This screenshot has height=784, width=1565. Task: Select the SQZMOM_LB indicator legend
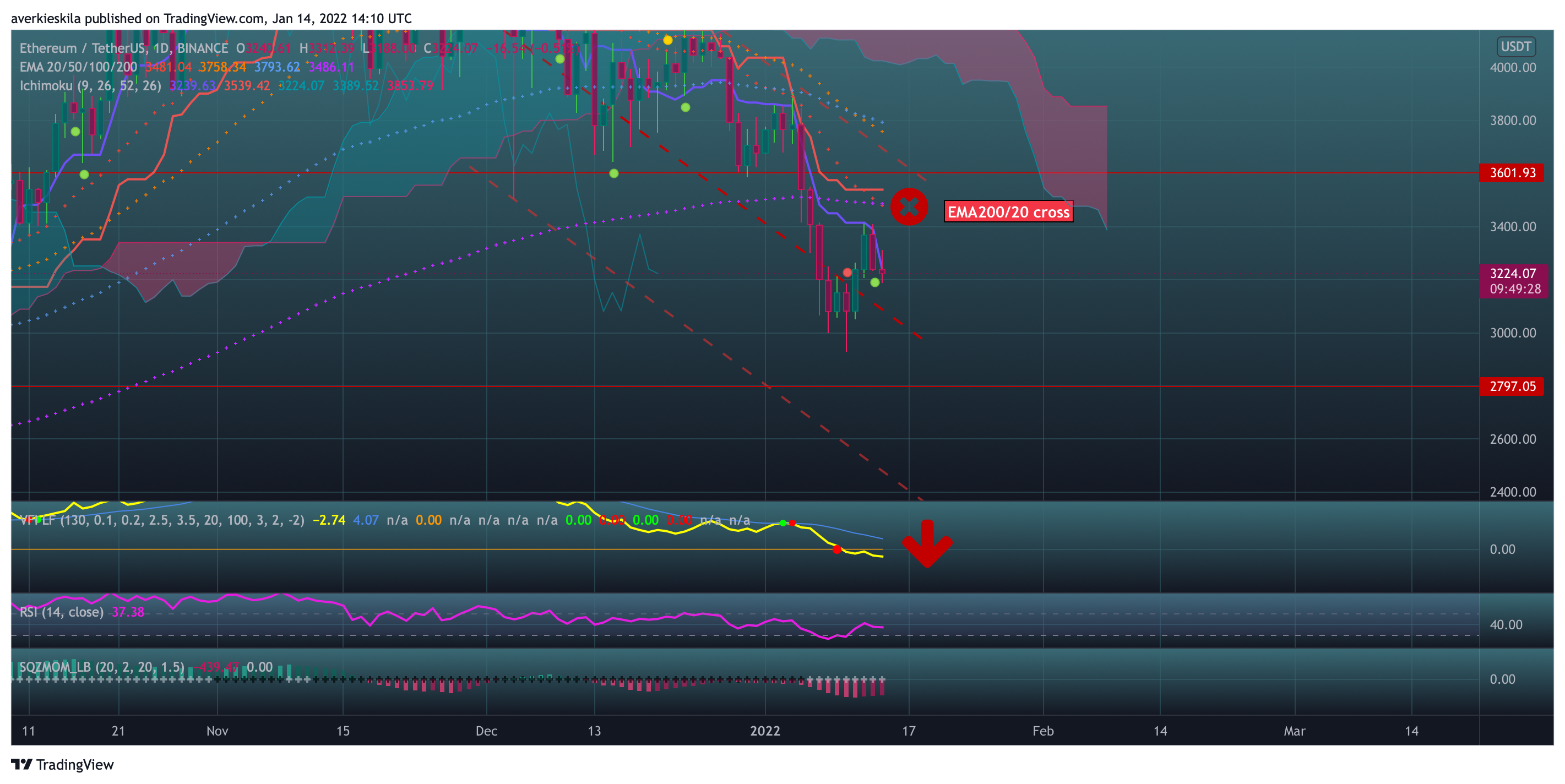(x=102, y=667)
